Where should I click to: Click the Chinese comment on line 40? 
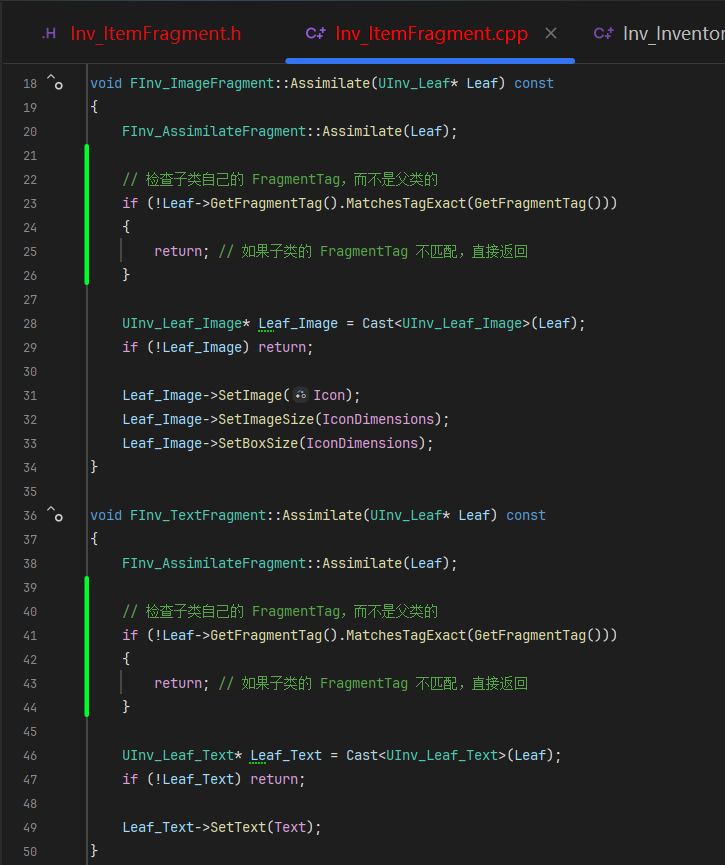[x=280, y=611]
